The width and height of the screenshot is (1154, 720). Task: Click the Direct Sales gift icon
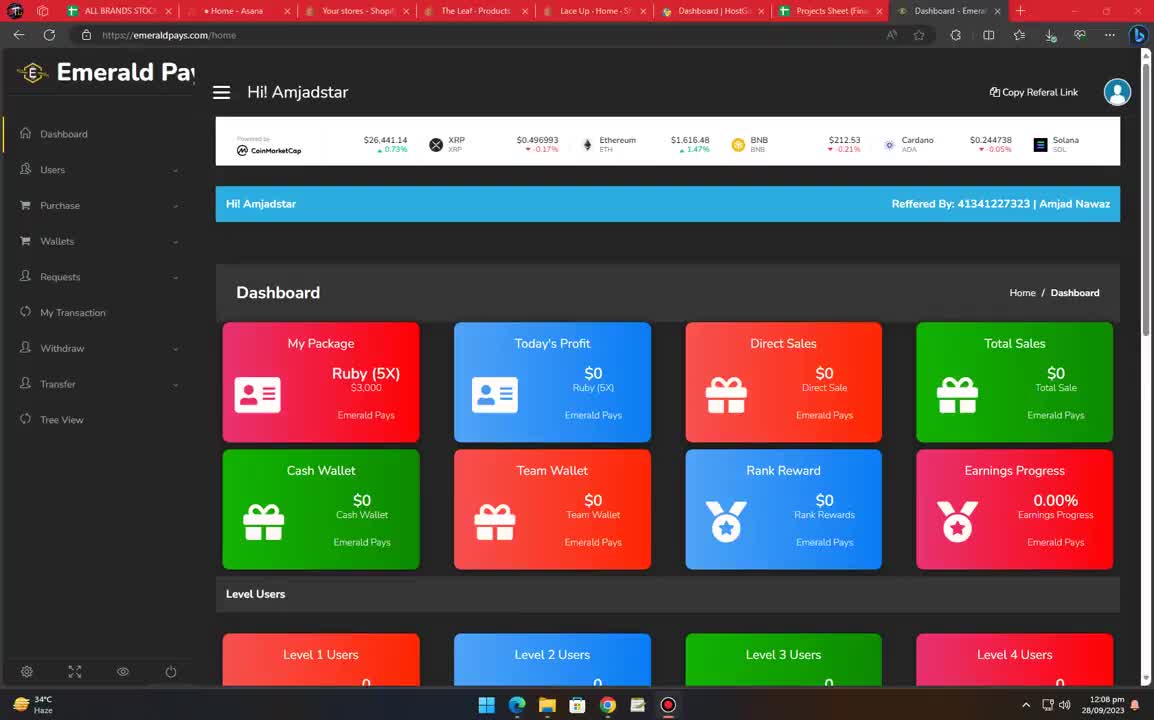point(726,395)
